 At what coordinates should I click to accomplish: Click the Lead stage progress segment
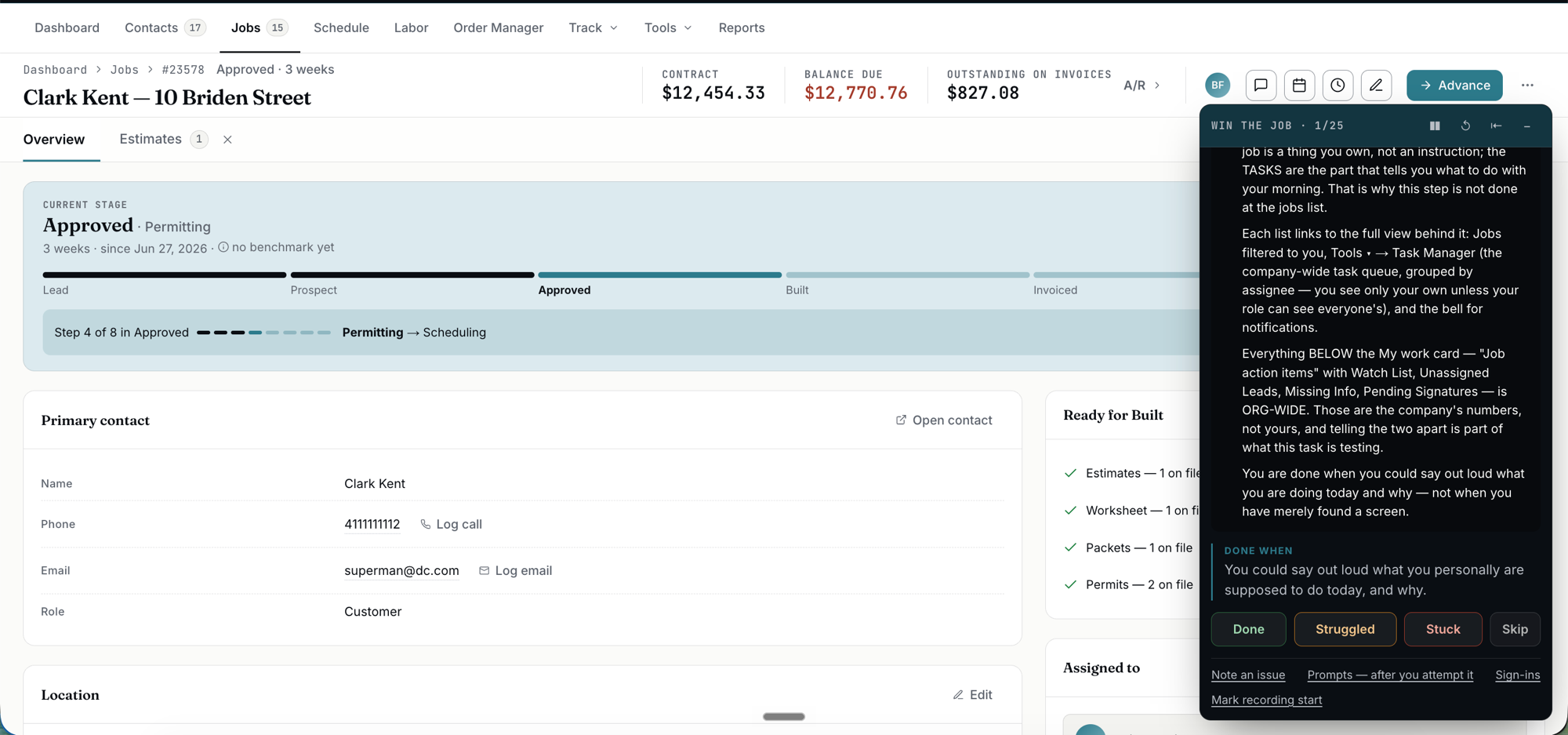pos(165,275)
